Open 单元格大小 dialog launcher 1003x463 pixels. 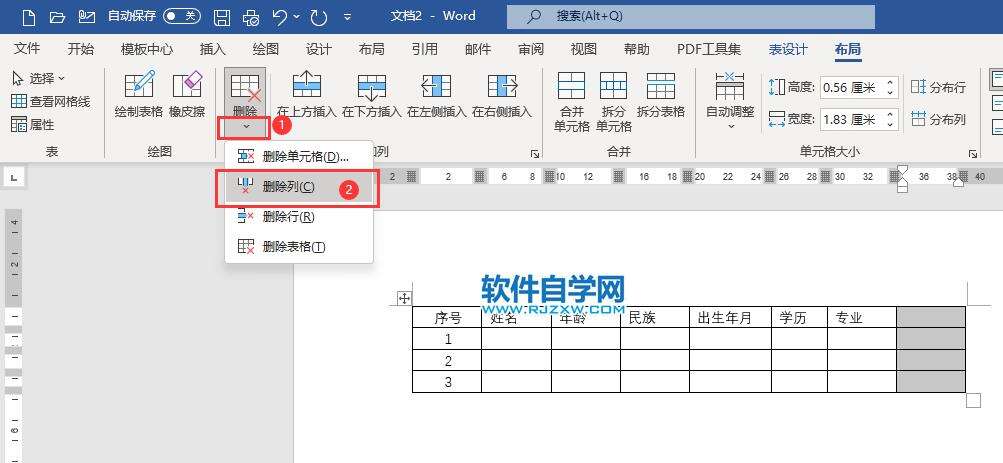(x=972, y=153)
